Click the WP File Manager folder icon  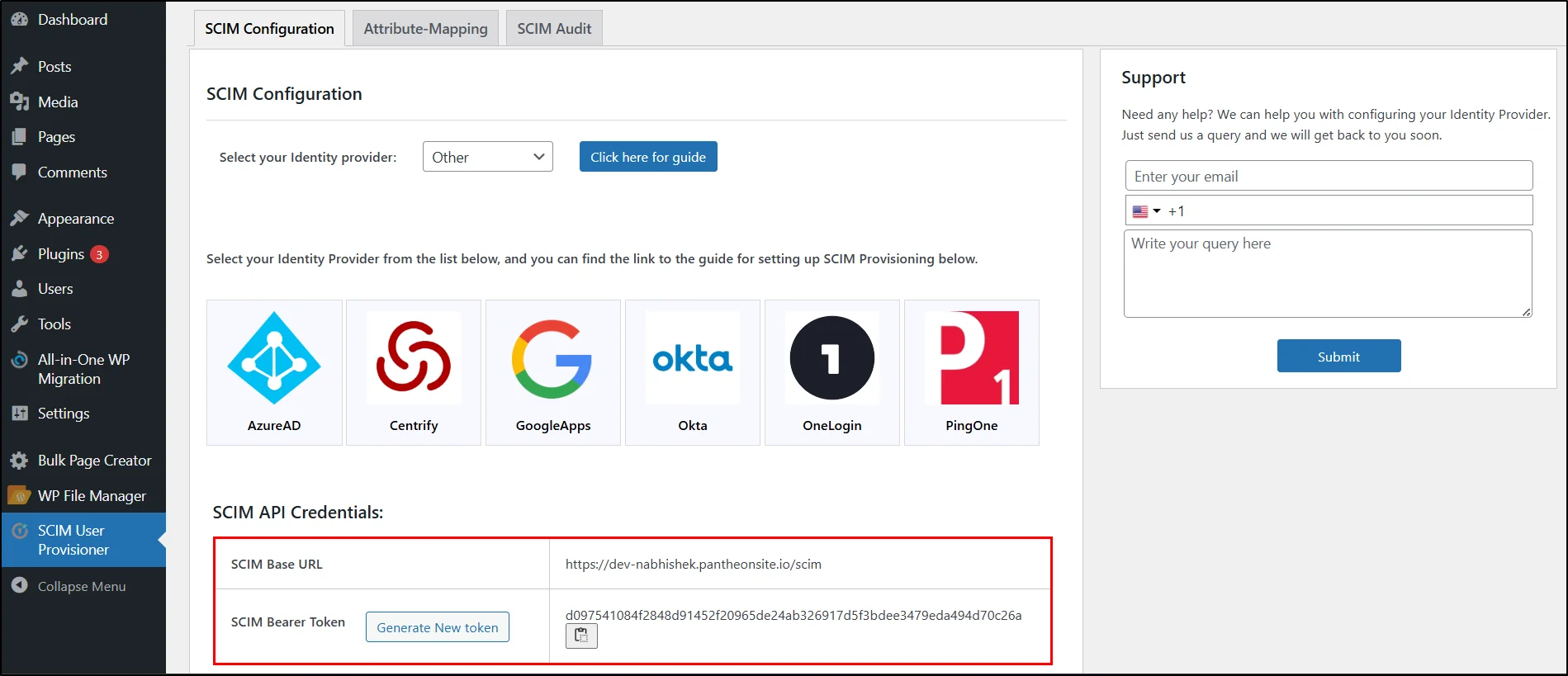coord(19,495)
